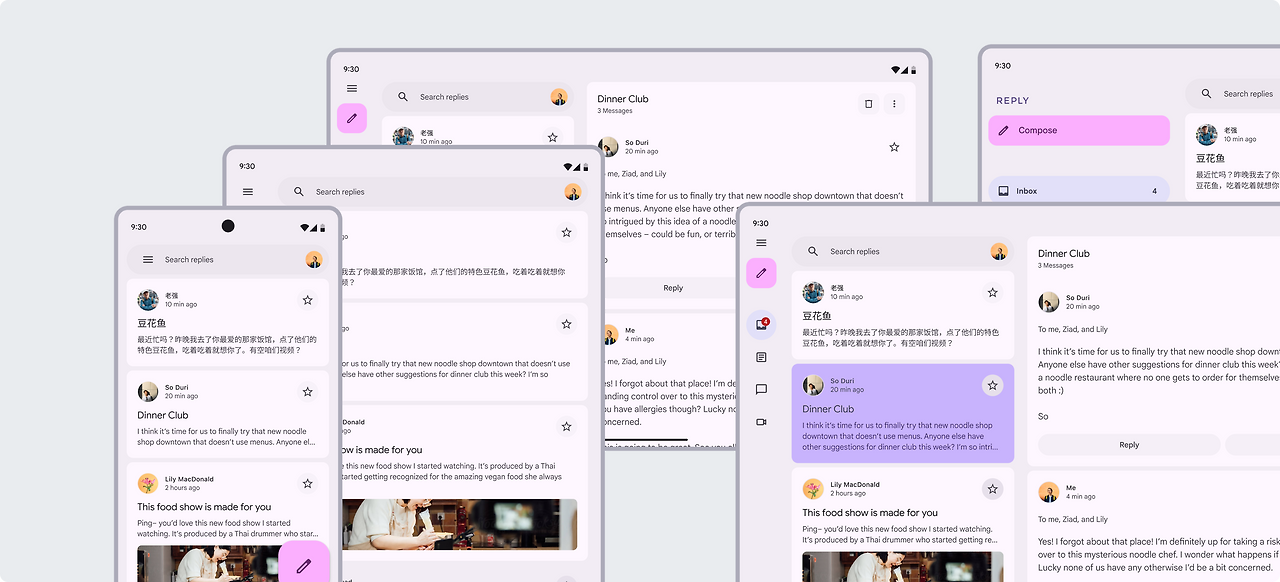The width and height of the screenshot is (1280, 582).
Task: Click the pink compose pencil on front right tablet
Action: click(x=761, y=272)
